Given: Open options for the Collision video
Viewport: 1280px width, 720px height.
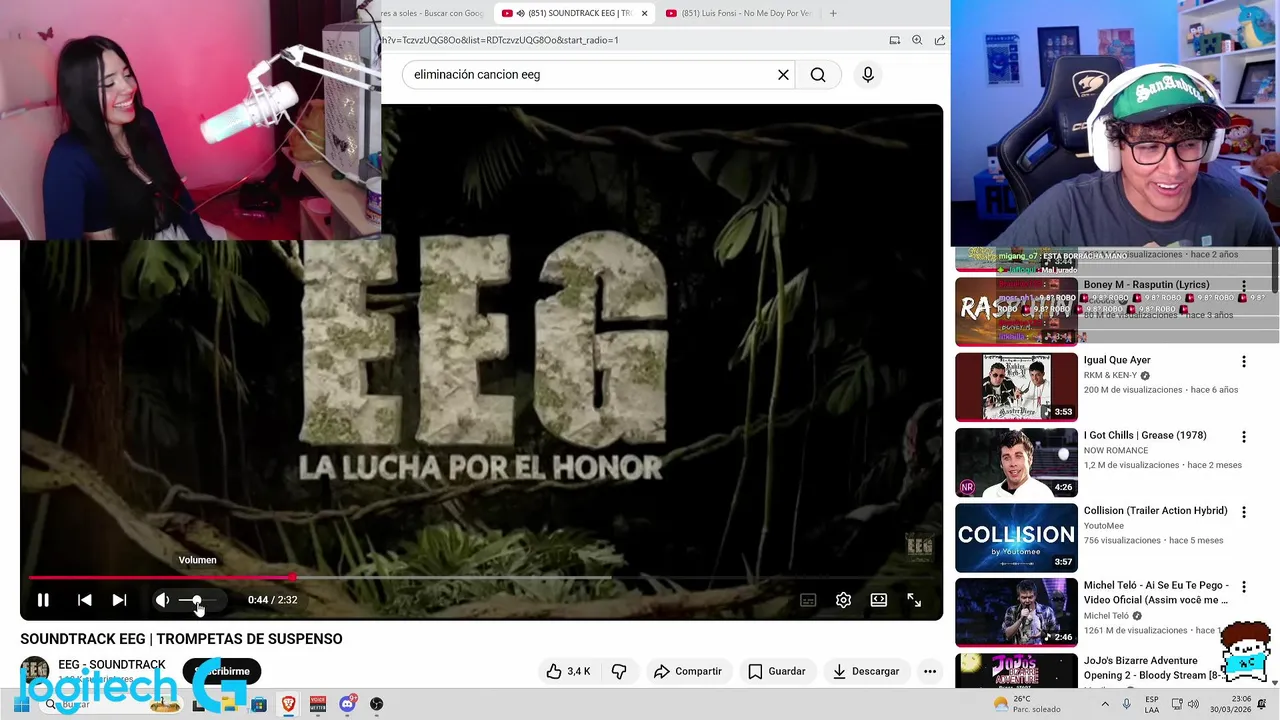Looking at the screenshot, I should [1244, 512].
